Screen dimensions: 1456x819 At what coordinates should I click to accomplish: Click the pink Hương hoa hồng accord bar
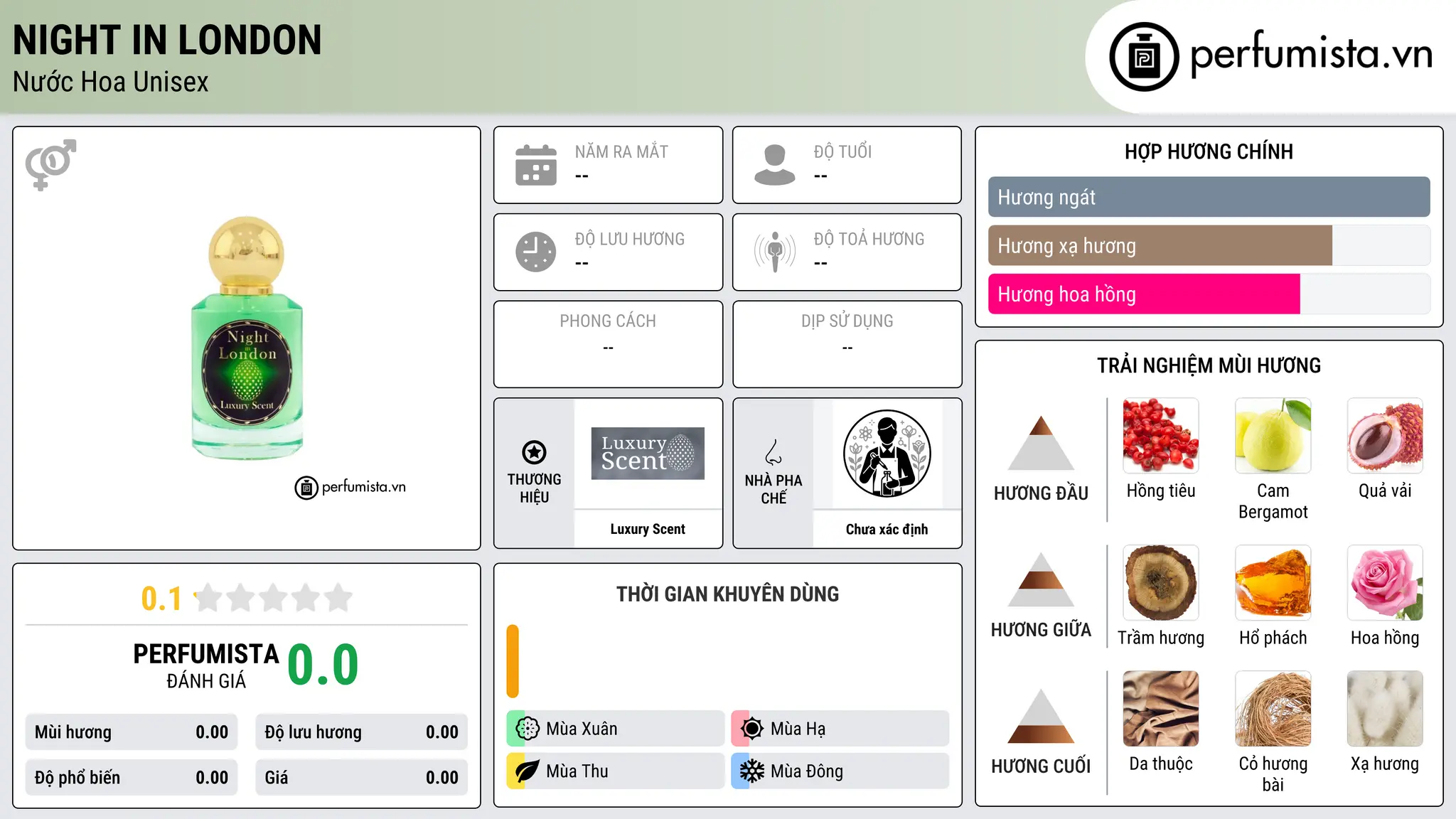point(1144,294)
